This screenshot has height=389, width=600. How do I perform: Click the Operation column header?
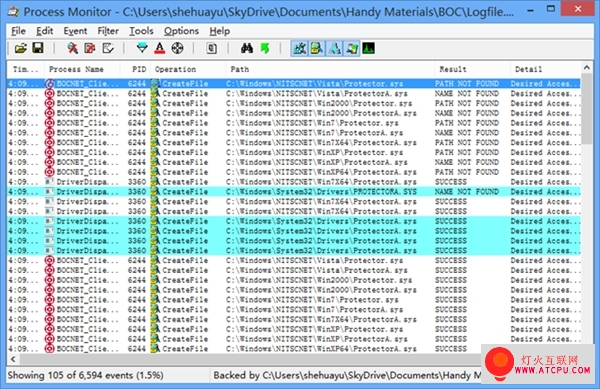pos(188,69)
